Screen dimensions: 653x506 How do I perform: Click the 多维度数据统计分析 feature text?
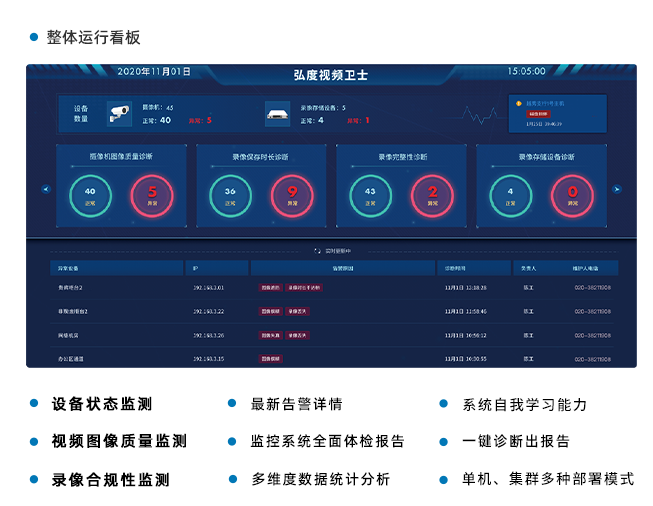(x=321, y=479)
